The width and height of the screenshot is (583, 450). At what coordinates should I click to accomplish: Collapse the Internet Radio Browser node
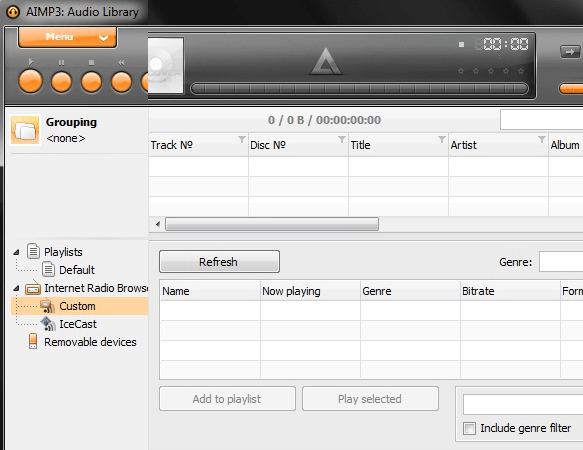[16, 288]
